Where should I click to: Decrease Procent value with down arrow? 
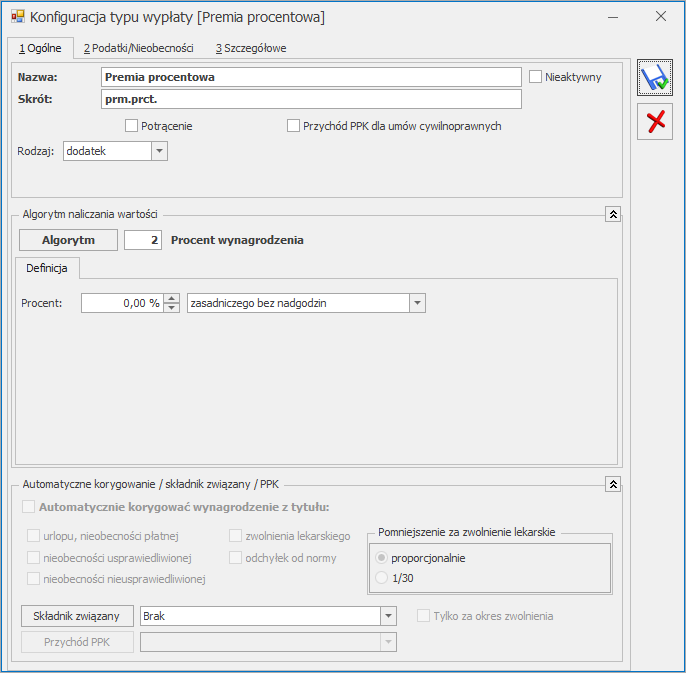[x=172, y=308]
